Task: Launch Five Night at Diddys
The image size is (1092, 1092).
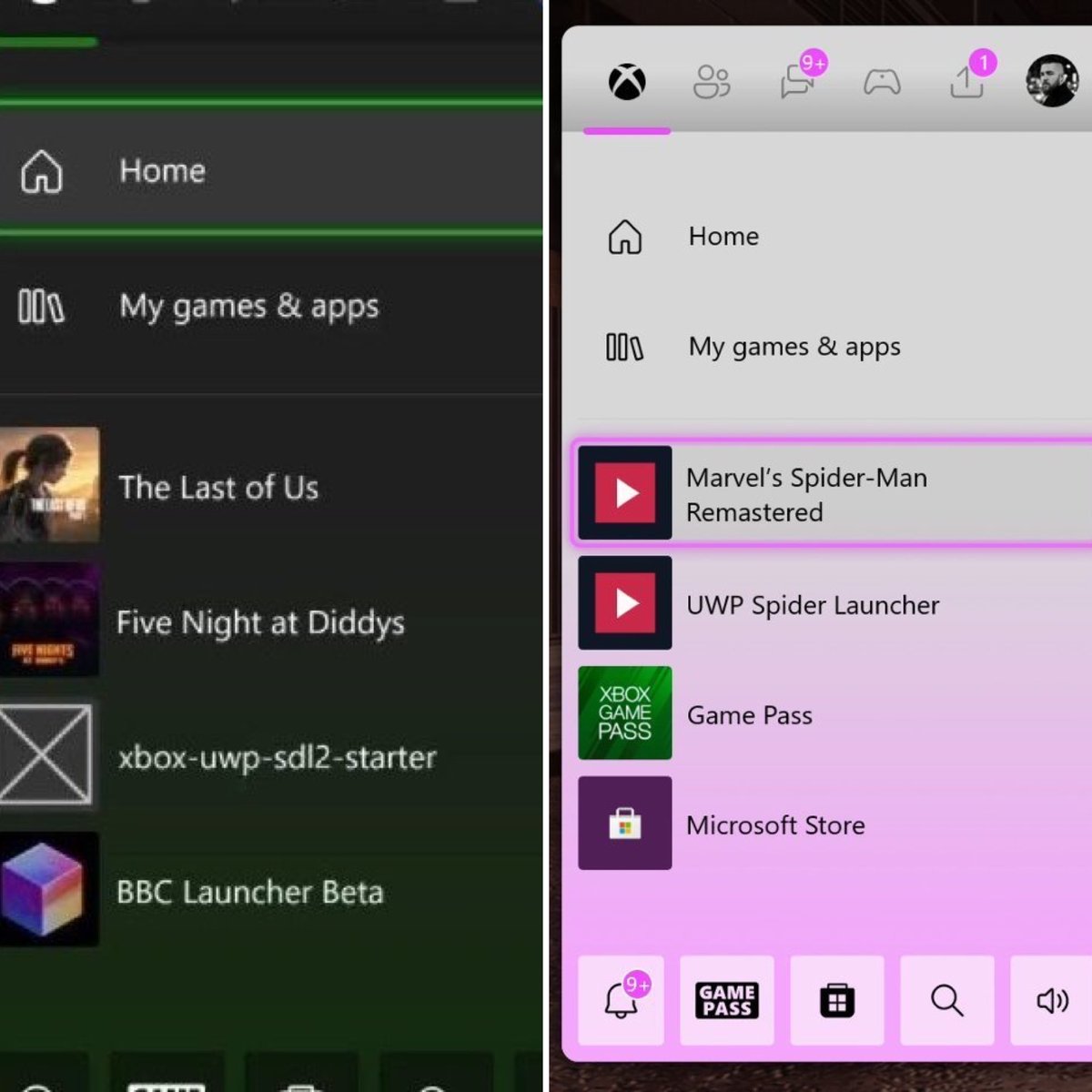Action: (271, 621)
